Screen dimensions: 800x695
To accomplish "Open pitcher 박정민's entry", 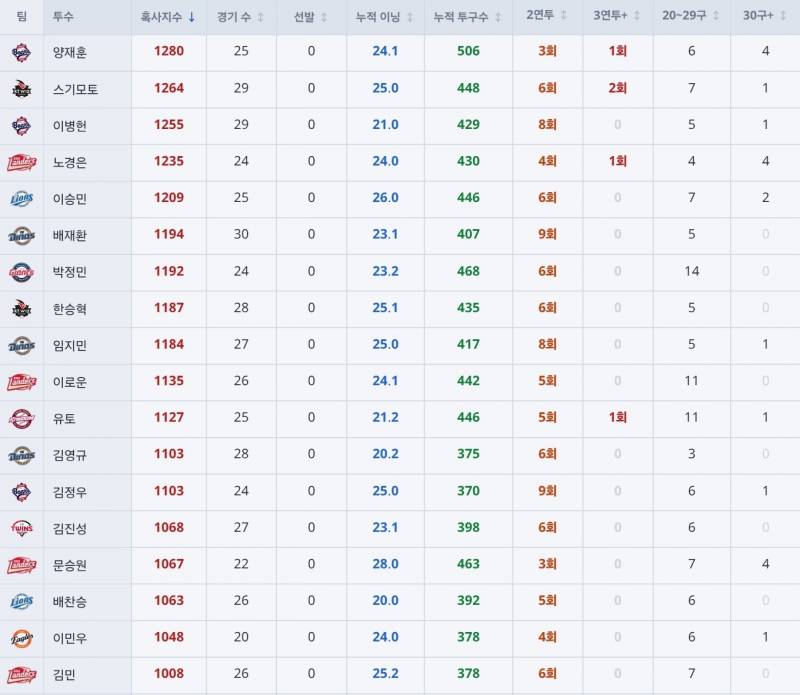I will coord(70,272).
